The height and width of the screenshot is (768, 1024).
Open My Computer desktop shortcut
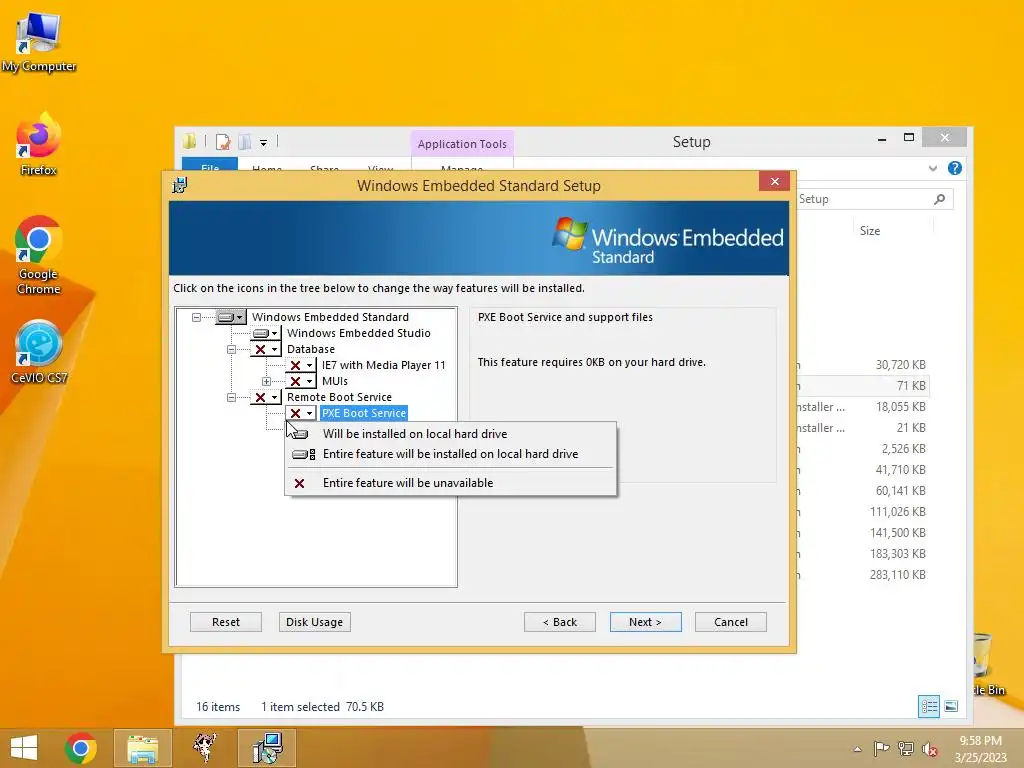[x=39, y=41]
